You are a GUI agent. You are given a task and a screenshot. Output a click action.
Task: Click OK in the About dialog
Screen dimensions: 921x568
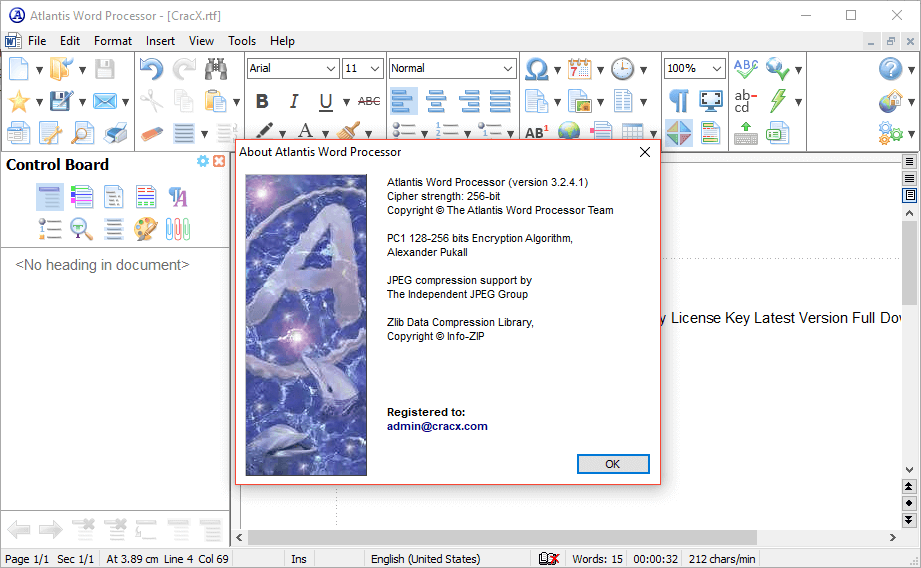coord(613,464)
